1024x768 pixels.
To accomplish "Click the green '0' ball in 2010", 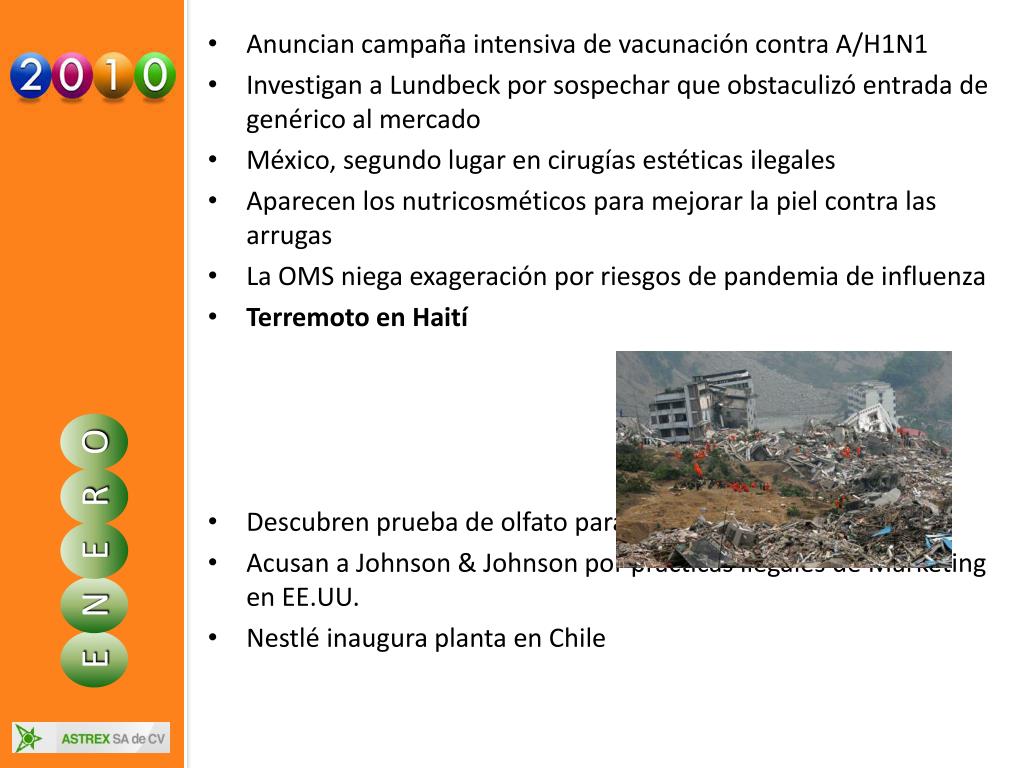I will point(155,76).
